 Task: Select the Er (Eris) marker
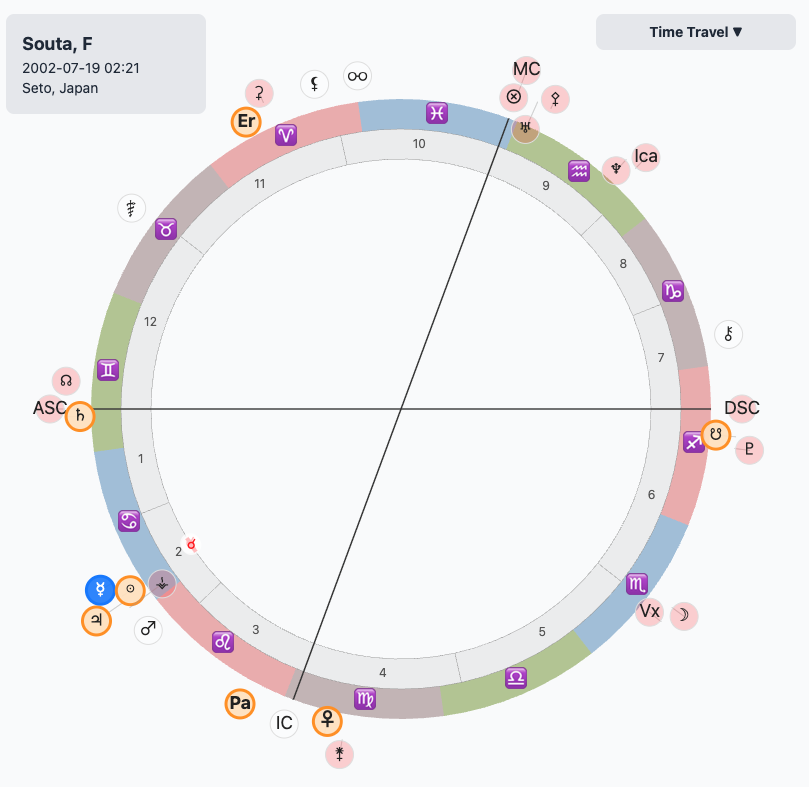coord(246,122)
